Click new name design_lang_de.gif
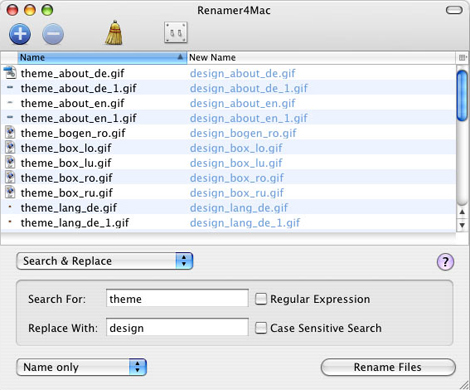This screenshot has height=390, width=470. click(239, 208)
